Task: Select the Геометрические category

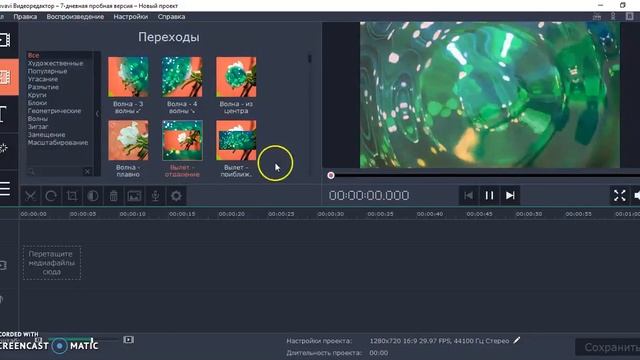Action: pyautogui.click(x=54, y=111)
